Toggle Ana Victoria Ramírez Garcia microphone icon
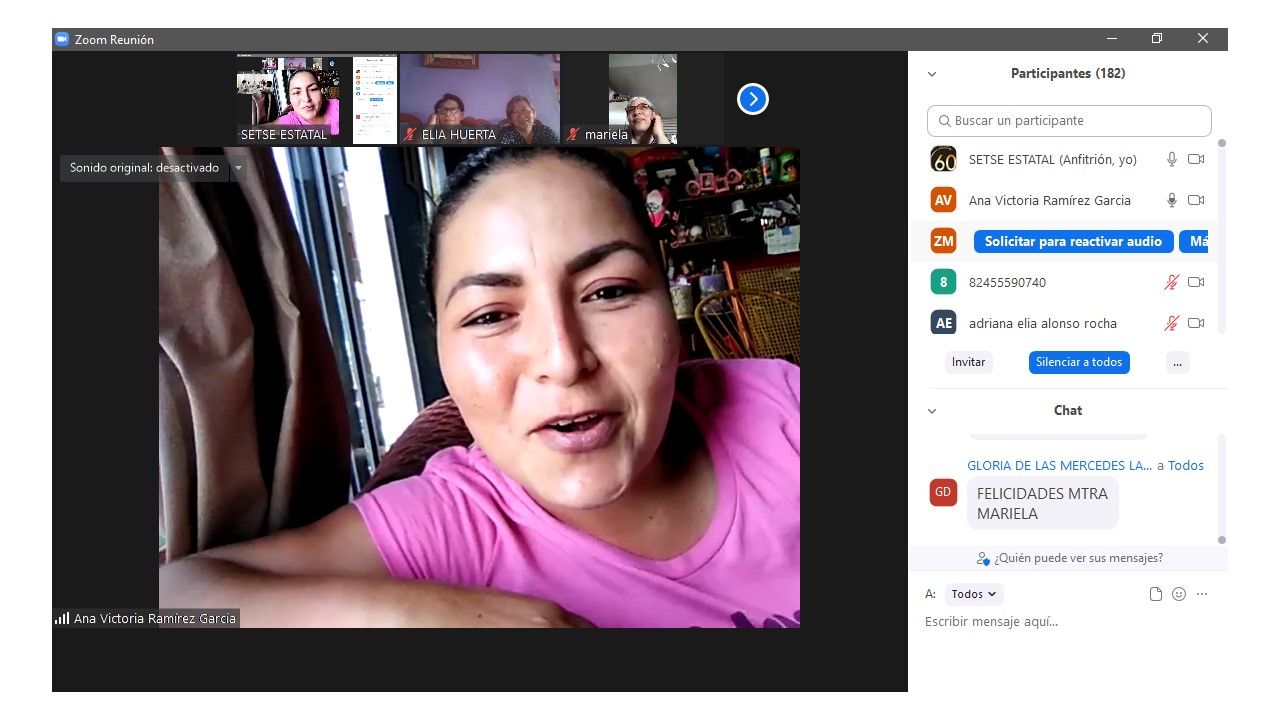The width and height of the screenshot is (1280, 720). [1172, 200]
